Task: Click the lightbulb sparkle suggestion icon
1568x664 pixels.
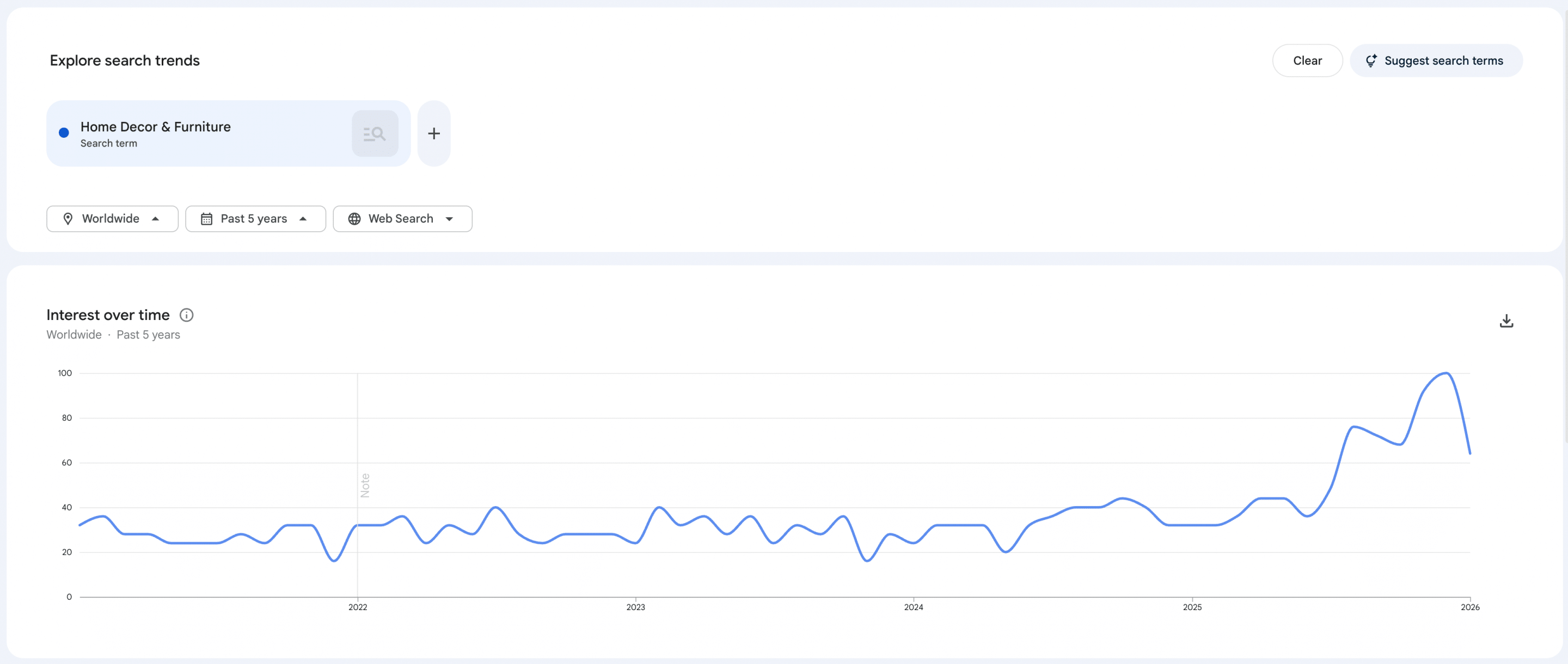Action: (1371, 61)
